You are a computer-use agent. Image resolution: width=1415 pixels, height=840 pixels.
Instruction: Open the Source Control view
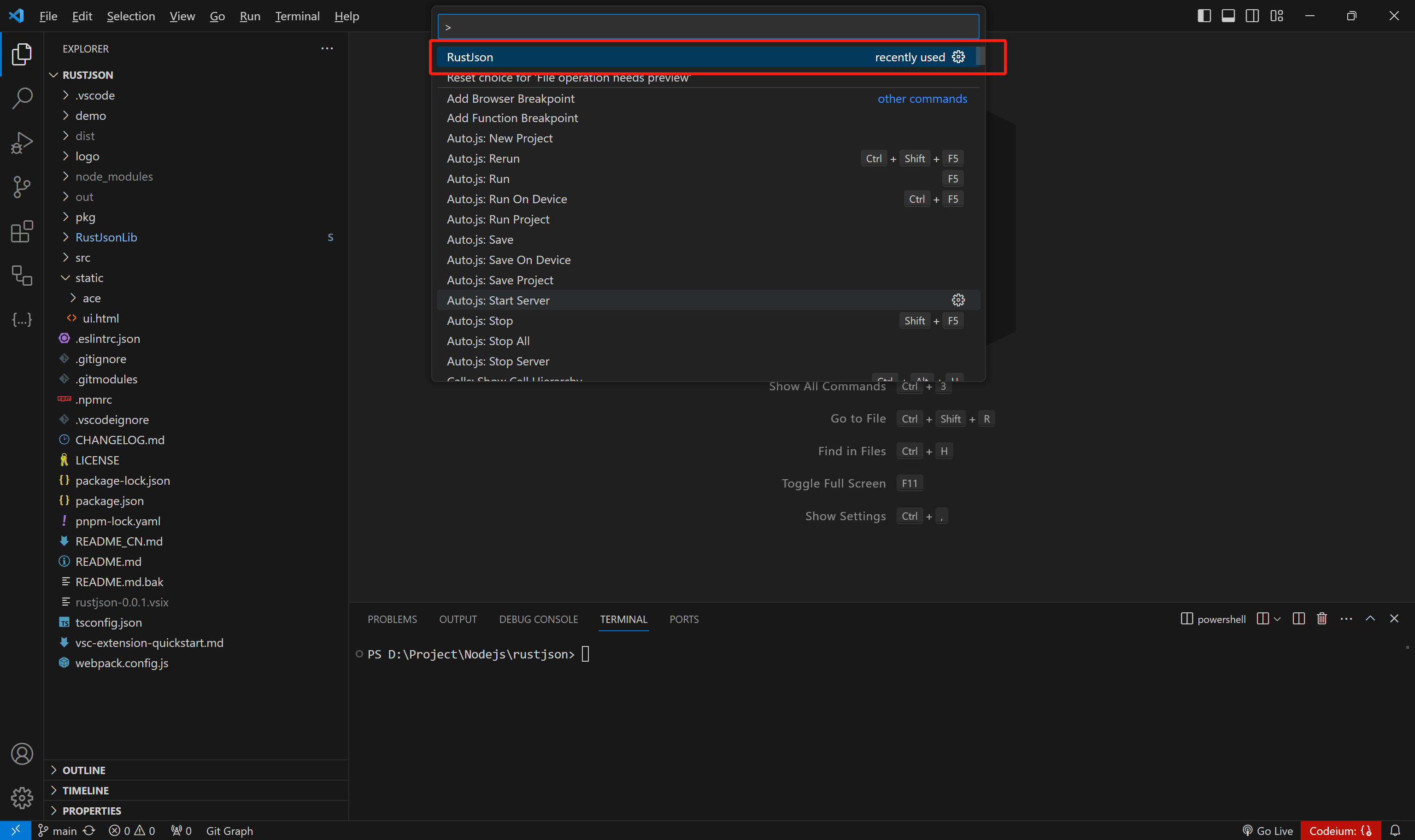[x=22, y=187]
